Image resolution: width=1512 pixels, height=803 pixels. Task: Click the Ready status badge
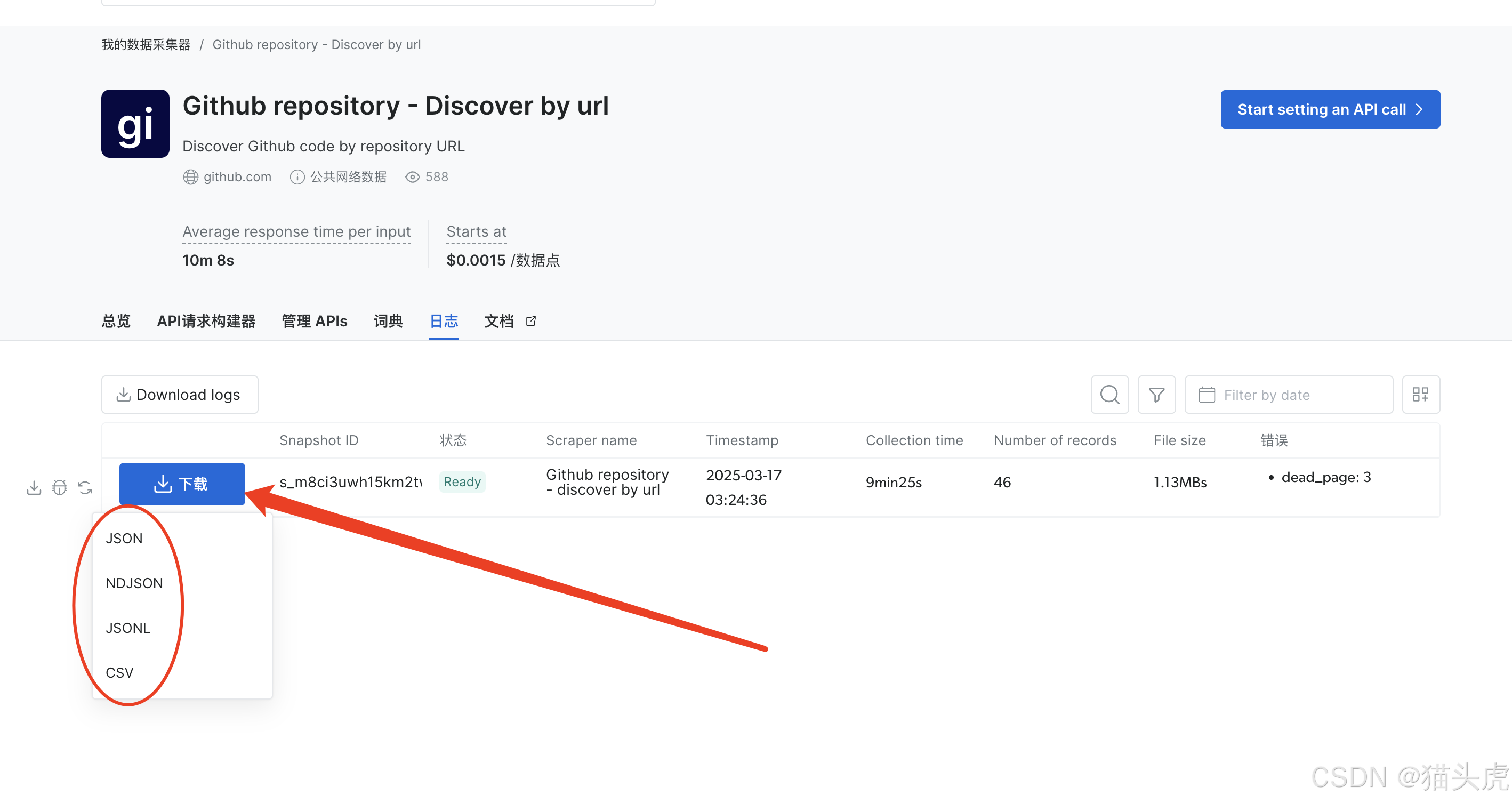(462, 482)
